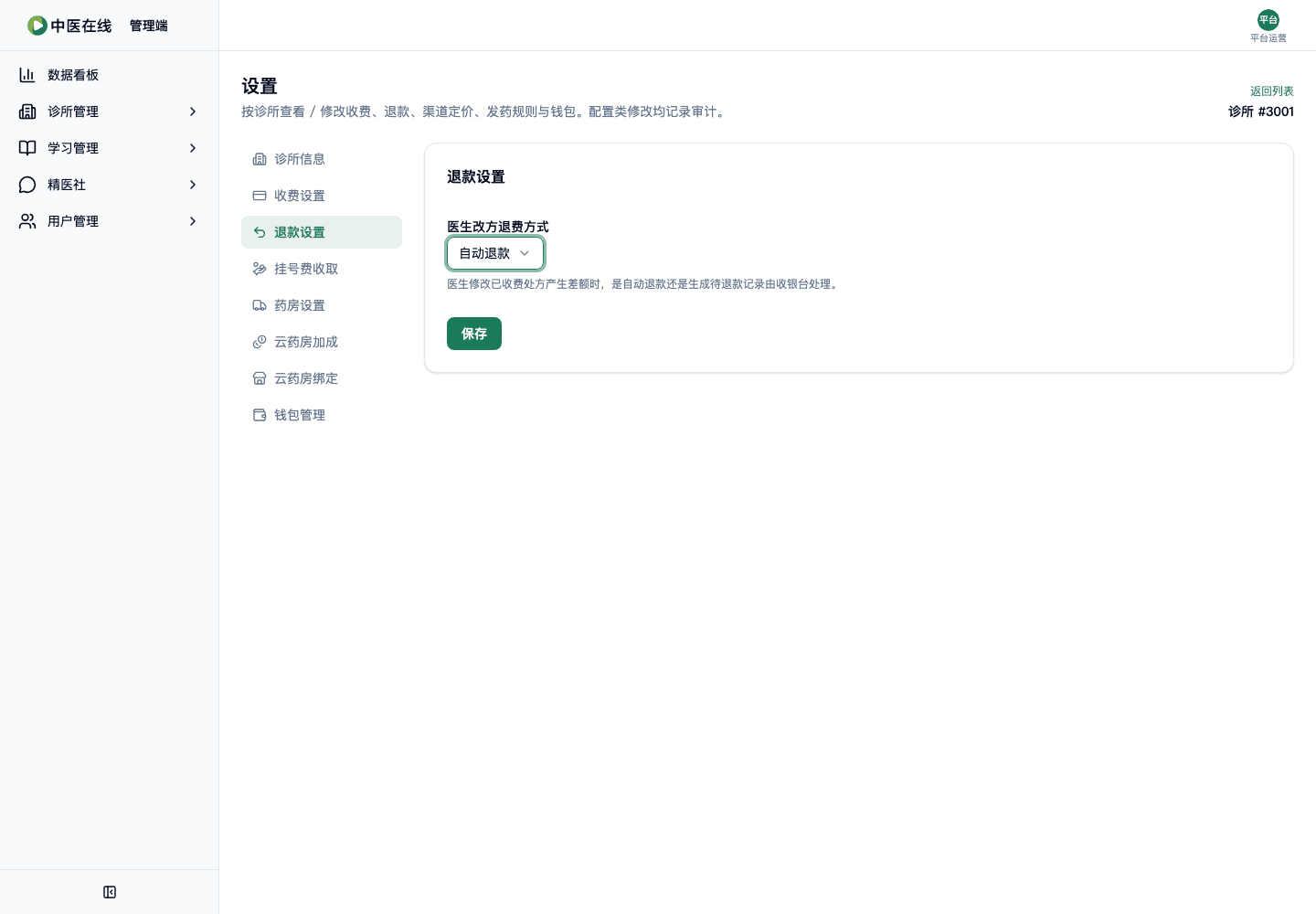
Task: Click the 用户管理 people icon
Action: [27, 221]
